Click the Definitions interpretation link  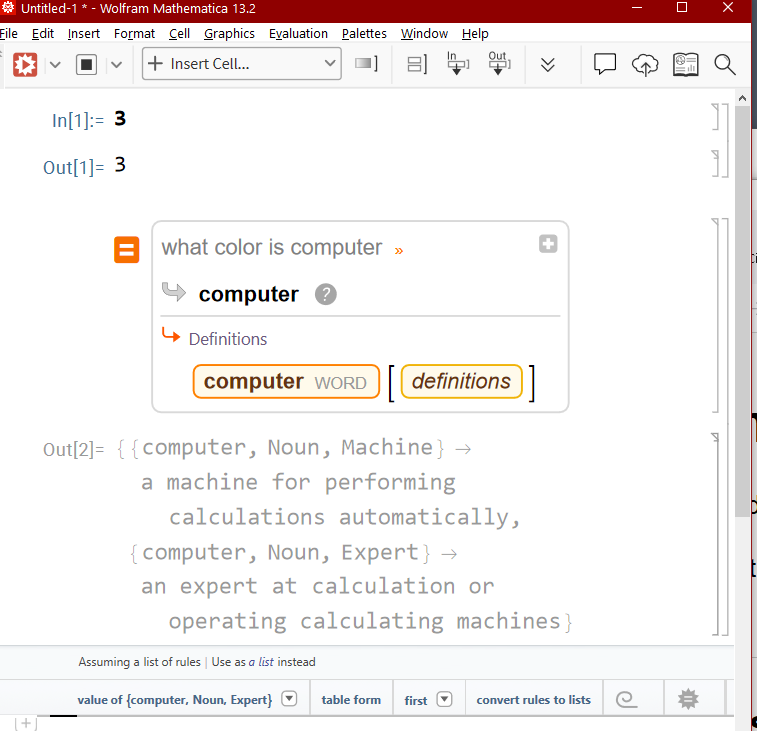pyautogui.click(x=228, y=339)
